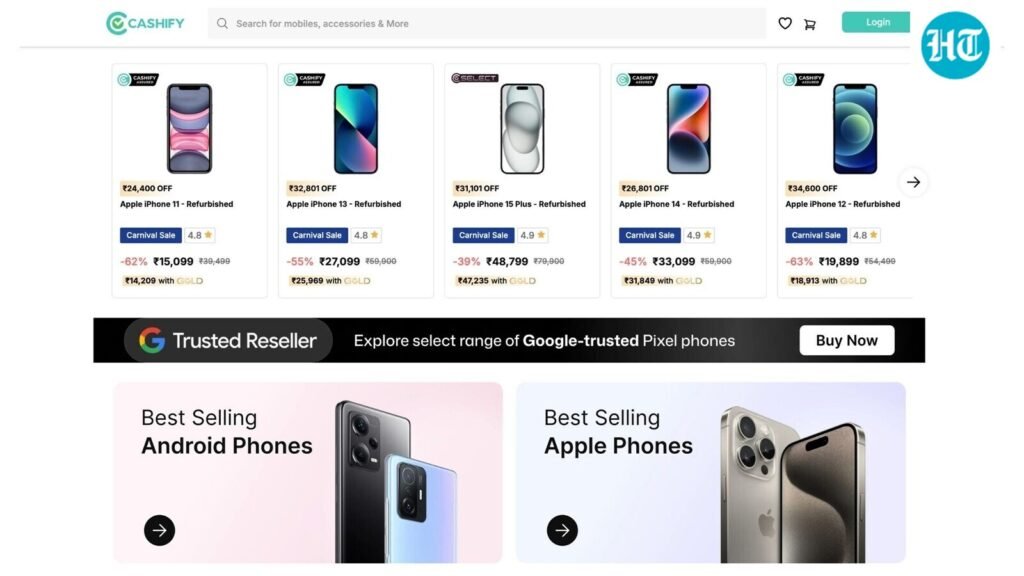Open Best Selling Android Phones arrow icon
Image resolution: width=1024 pixels, height=576 pixels.
[x=158, y=531]
